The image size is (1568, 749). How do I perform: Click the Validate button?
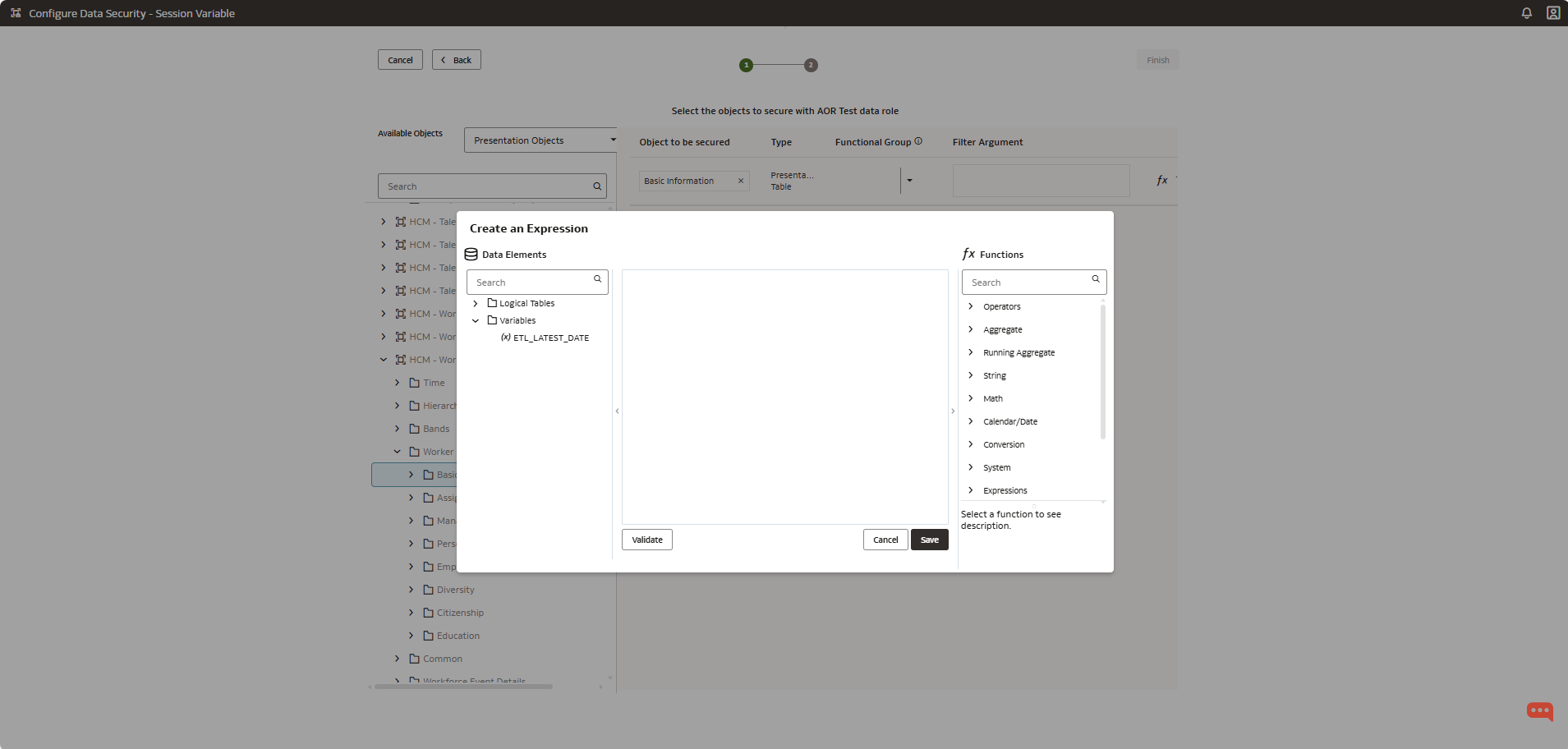647,540
